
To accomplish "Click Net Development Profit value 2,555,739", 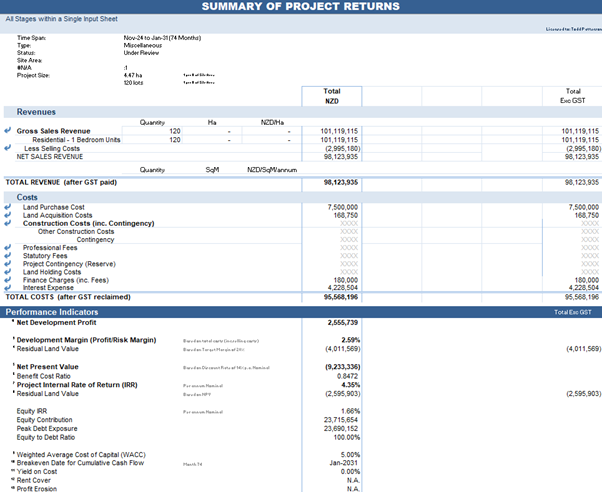I will 342,323.
